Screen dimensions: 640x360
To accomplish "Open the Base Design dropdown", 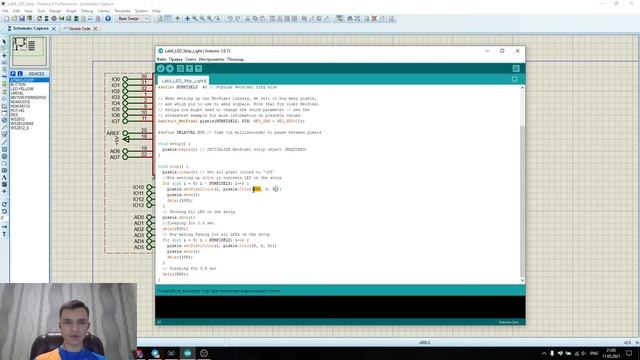I will tap(133, 19).
